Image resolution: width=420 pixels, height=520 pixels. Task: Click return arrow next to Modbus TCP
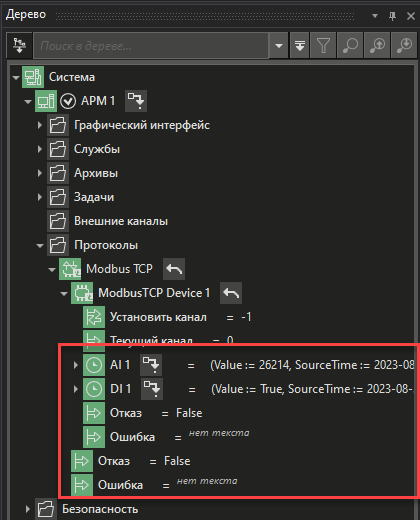coord(174,269)
